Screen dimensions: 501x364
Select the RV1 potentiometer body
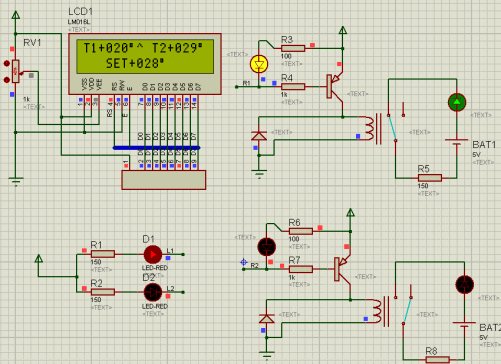(x=15, y=71)
